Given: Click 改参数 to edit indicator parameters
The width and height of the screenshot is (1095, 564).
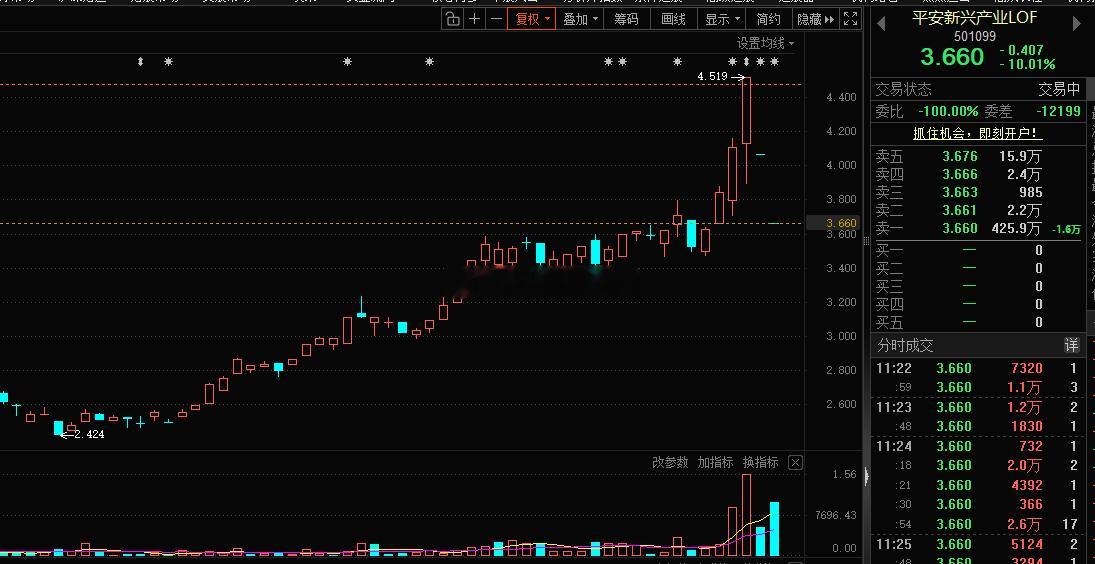Looking at the screenshot, I should pyautogui.click(x=670, y=462).
